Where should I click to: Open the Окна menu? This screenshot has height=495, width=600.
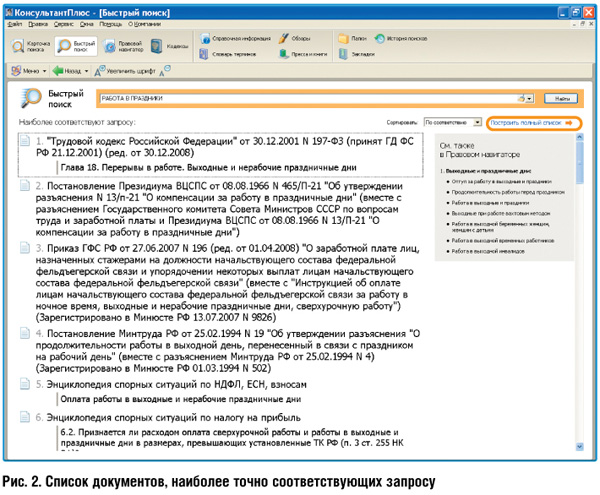86,24
